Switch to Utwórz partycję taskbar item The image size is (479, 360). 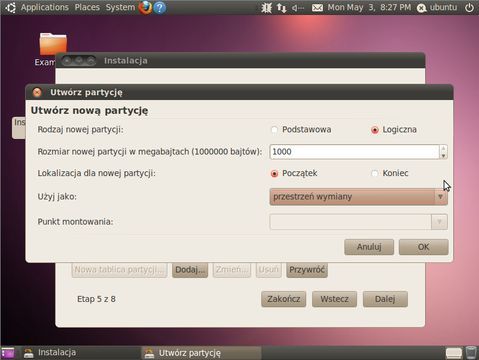201,353
